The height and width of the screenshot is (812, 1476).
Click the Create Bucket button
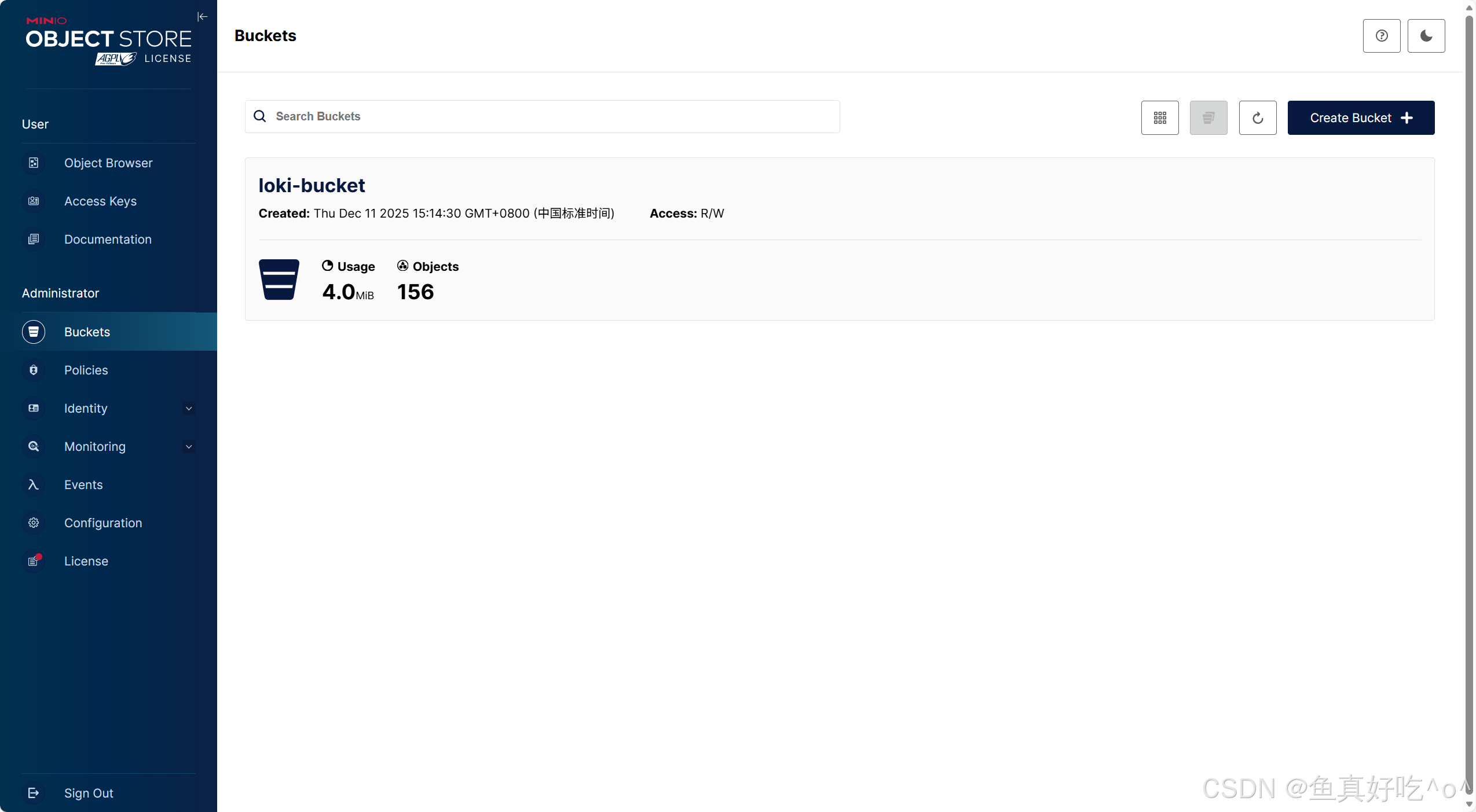(1360, 118)
